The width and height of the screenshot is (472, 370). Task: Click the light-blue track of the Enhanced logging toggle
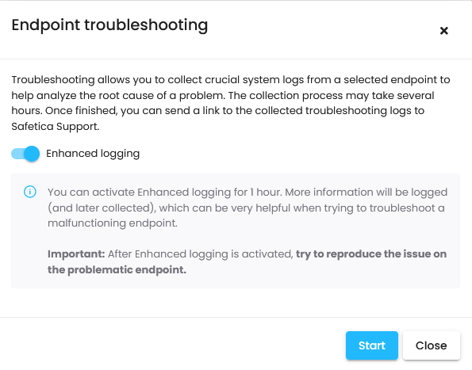pyautogui.click(x=18, y=154)
